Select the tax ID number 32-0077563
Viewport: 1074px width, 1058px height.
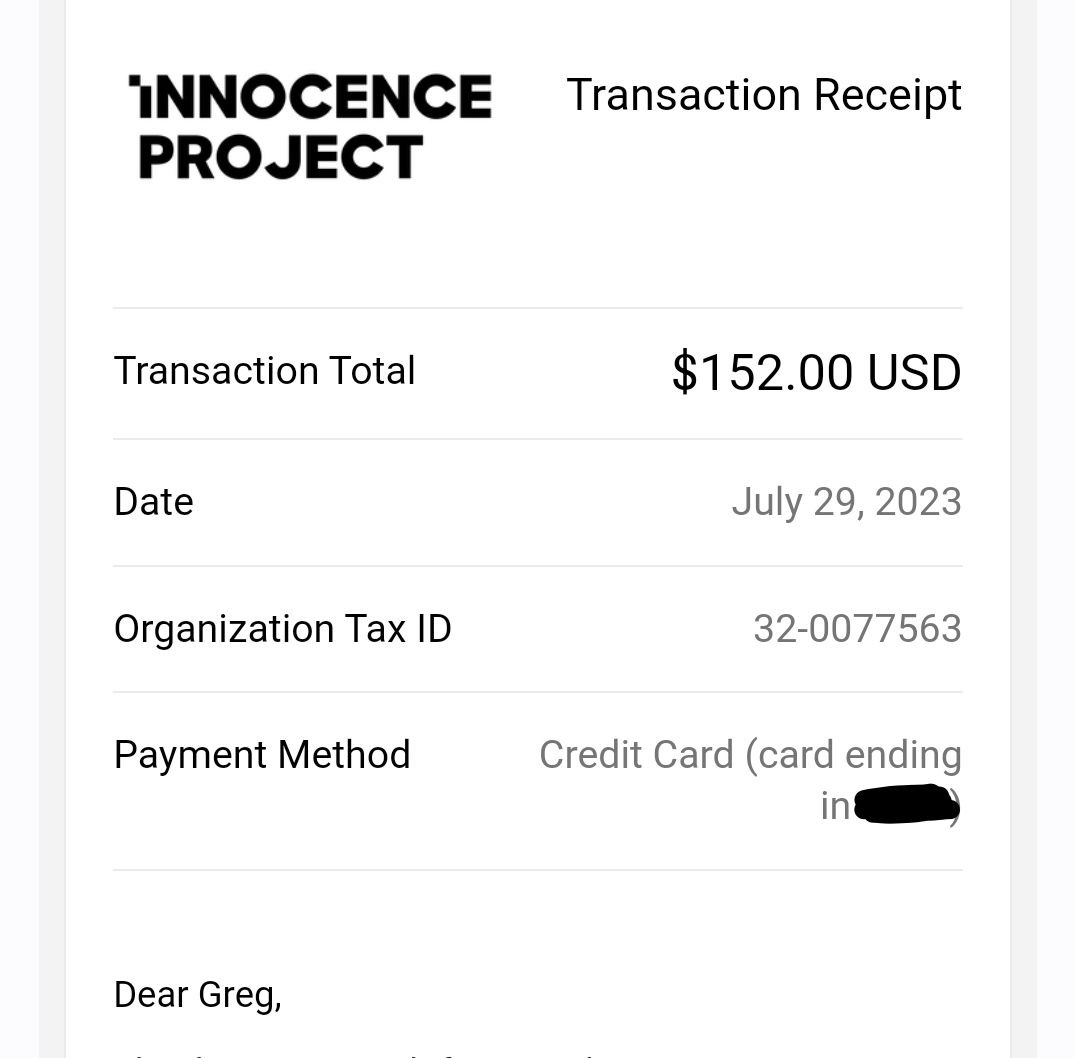click(858, 629)
